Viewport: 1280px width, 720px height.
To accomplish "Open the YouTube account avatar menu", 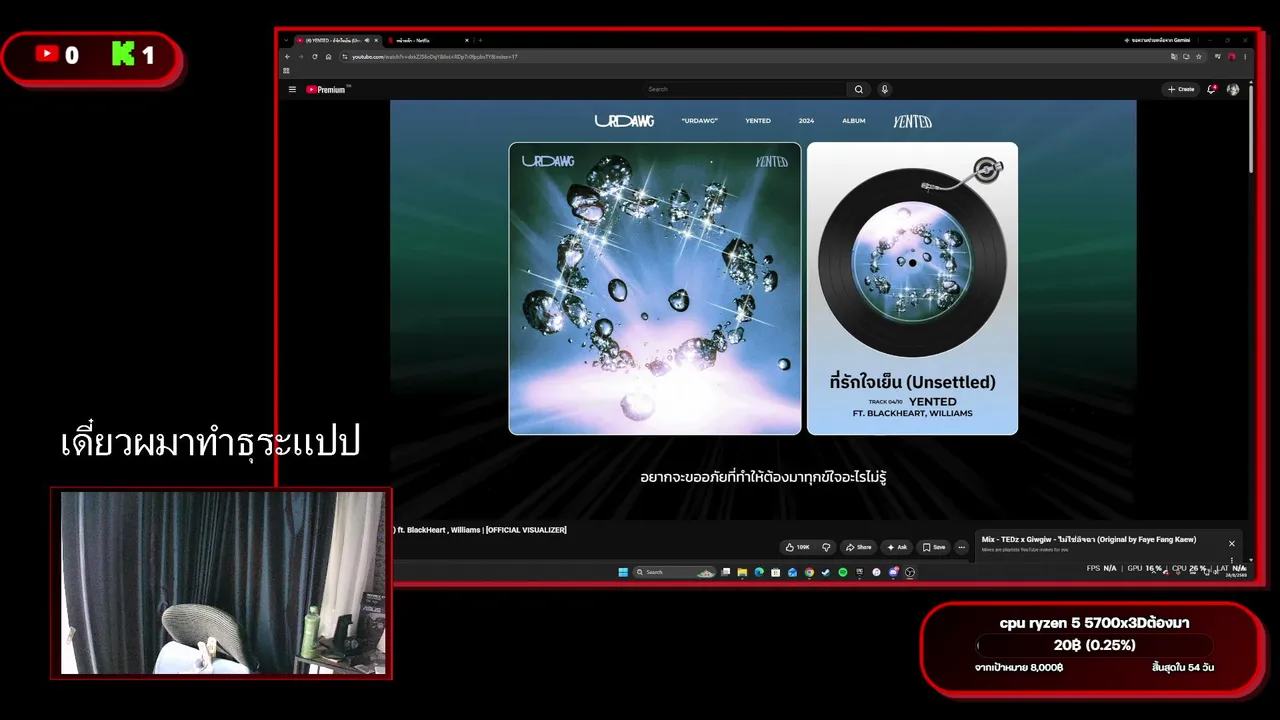I will [1233, 89].
